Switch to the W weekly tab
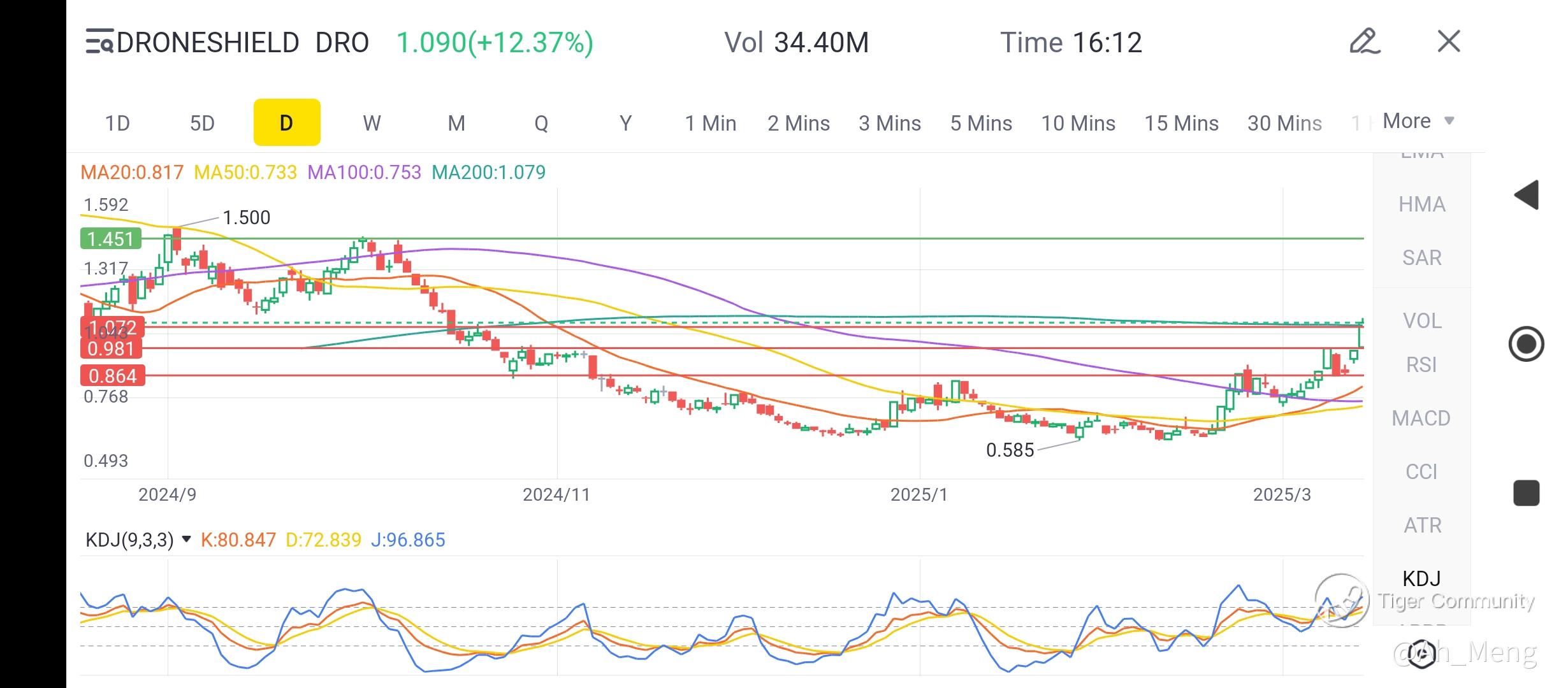 coord(372,123)
